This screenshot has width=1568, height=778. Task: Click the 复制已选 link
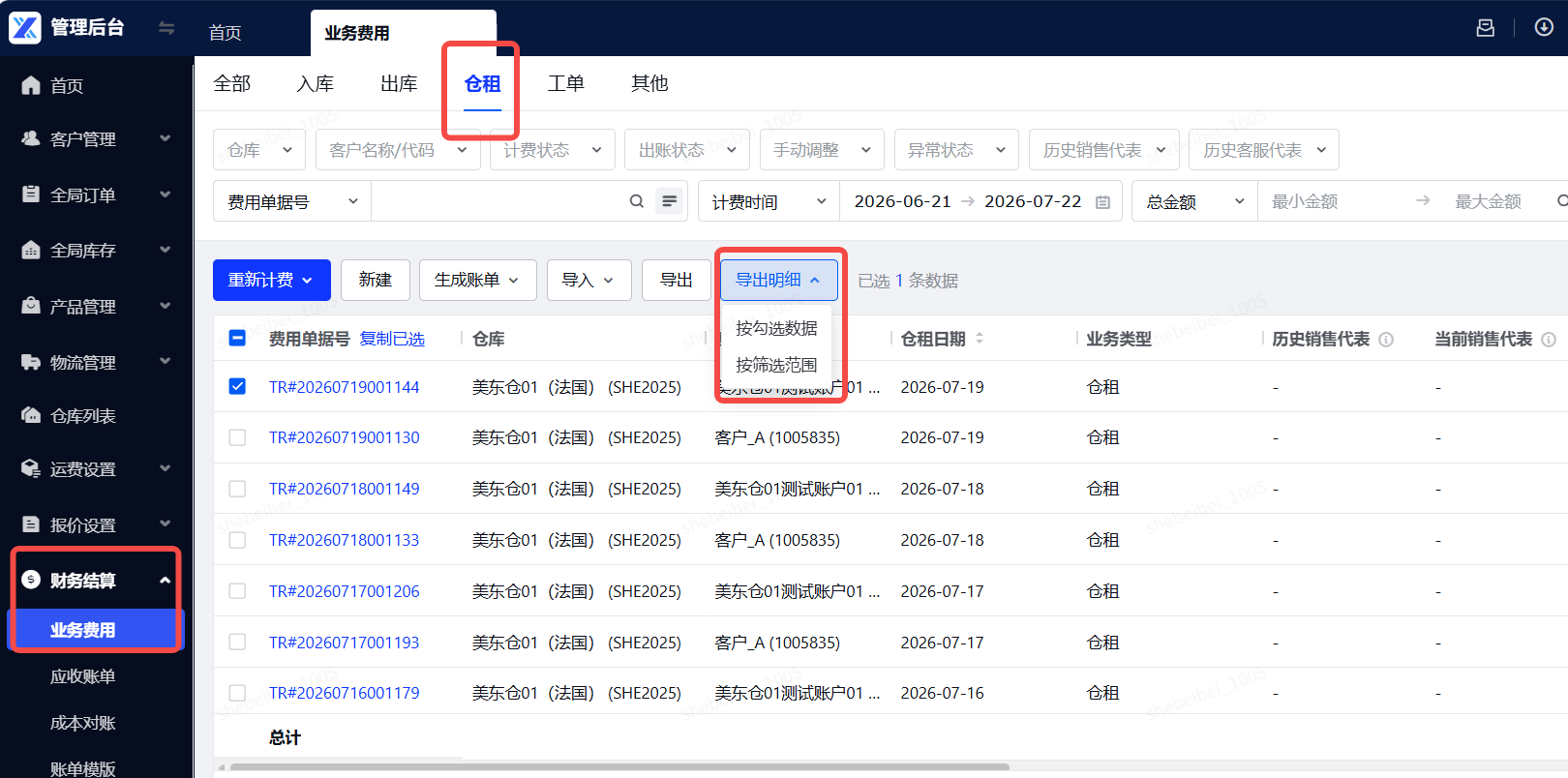(x=392, y=339)
